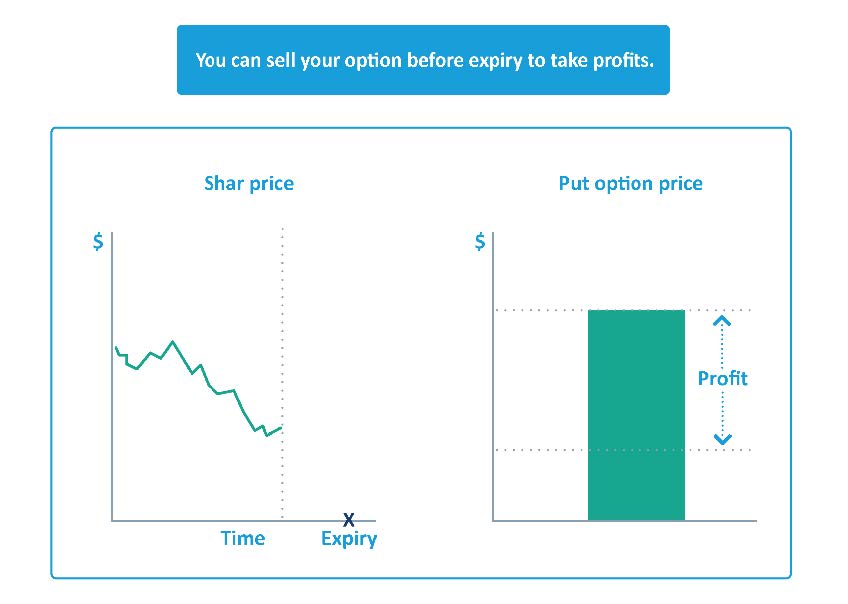The height and width of the screenshot is (604, 848).
Task: Click the upward arrowhead above Profit
Action: [723, 320]
